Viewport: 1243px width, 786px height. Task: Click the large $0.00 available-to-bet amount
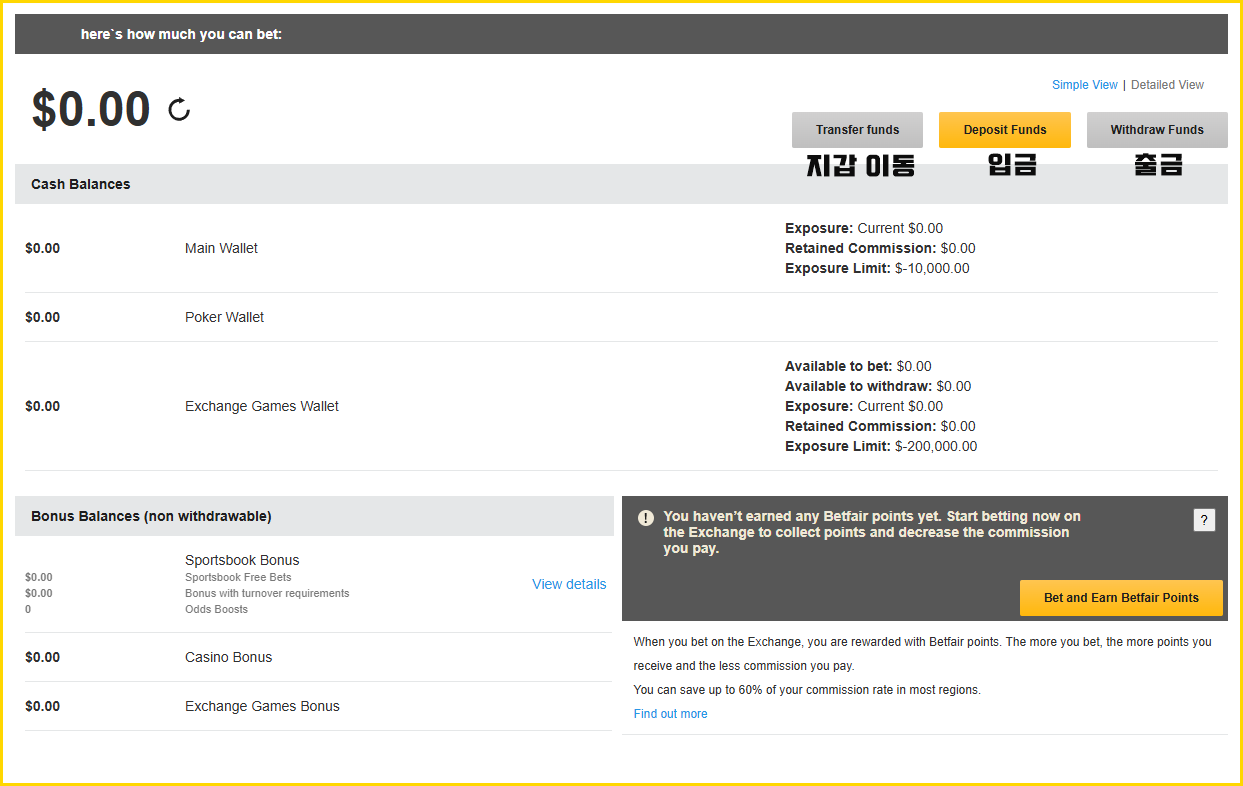tap(91, 109)
